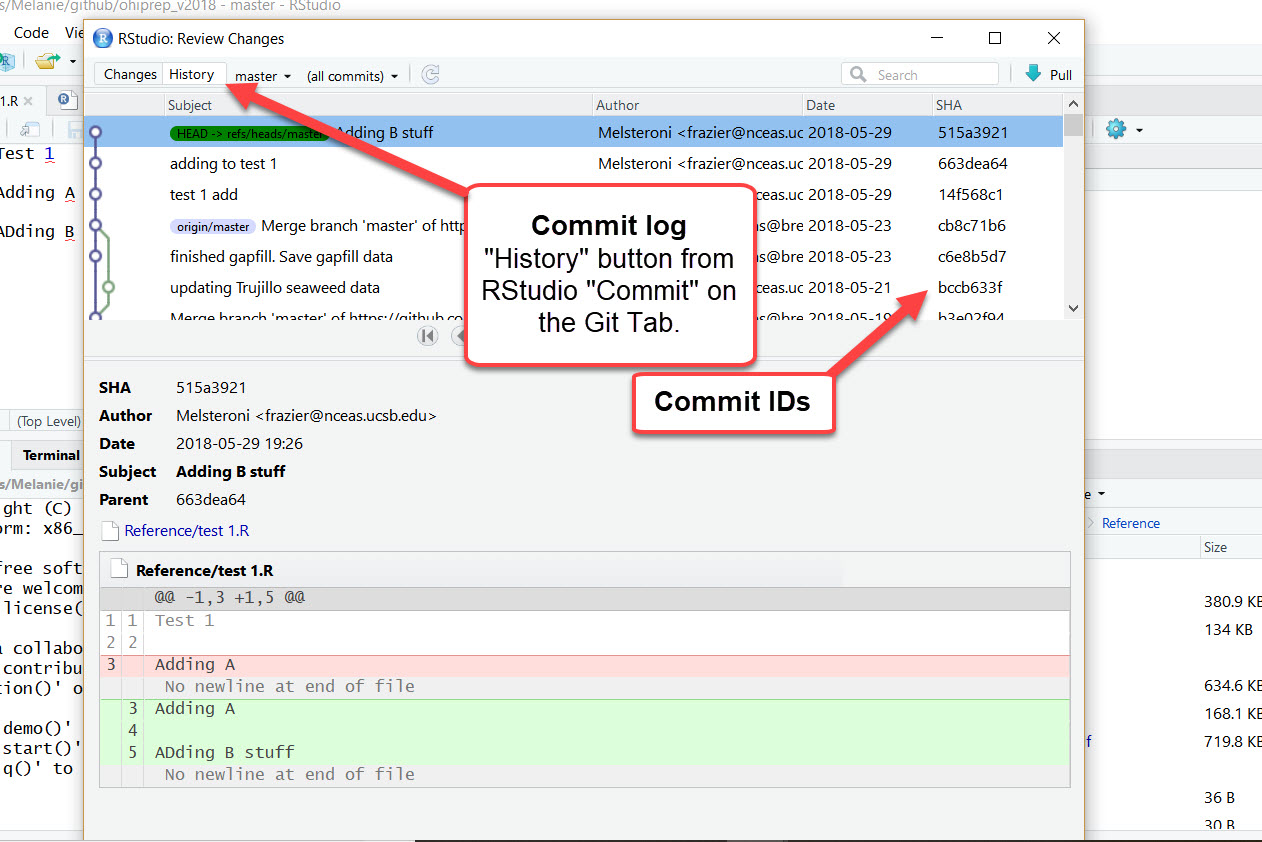The width and height of the screenshot is (1262, 842).
Task: Open the gear options dropdown in RStudio
Action: click(x=1139, y=129)
